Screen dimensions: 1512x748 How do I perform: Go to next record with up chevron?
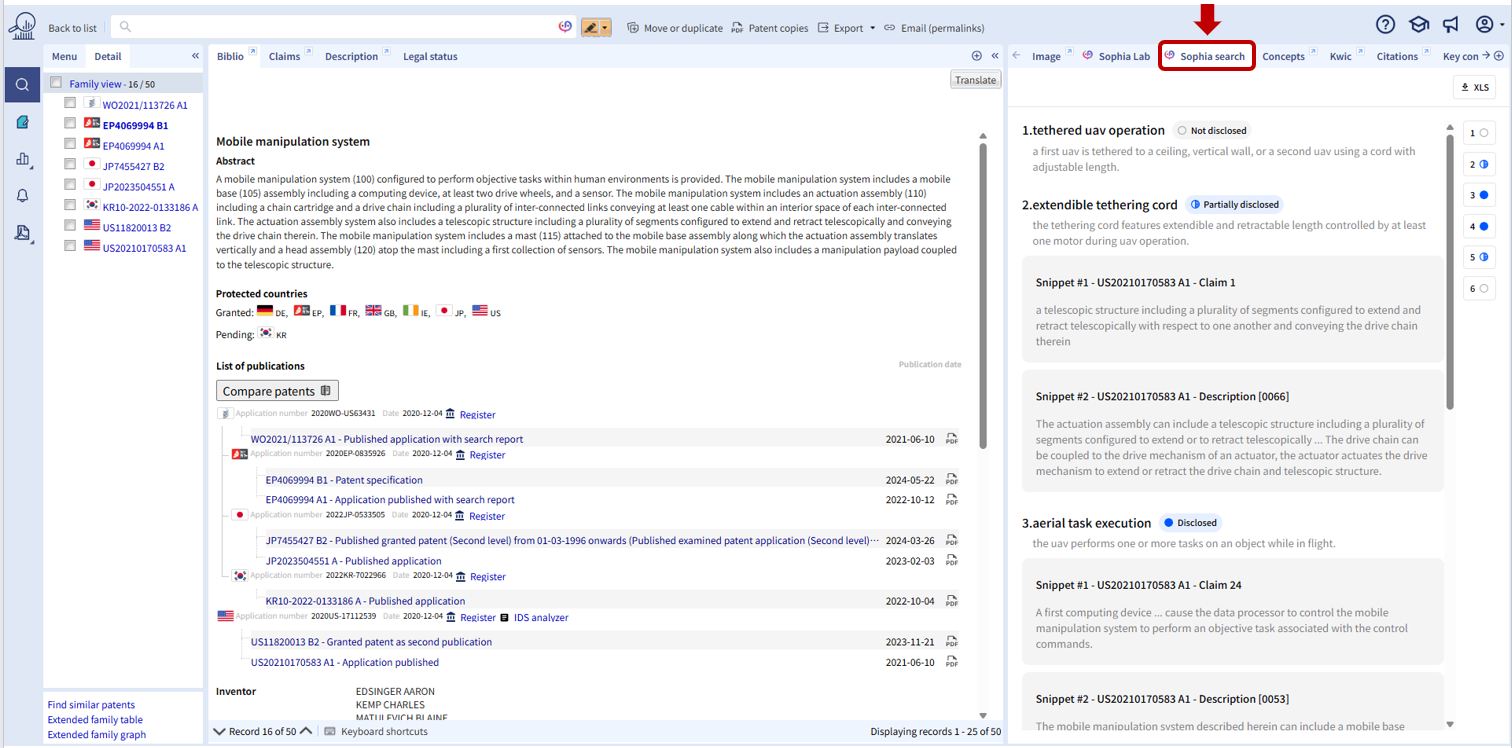tap(306, 732)
